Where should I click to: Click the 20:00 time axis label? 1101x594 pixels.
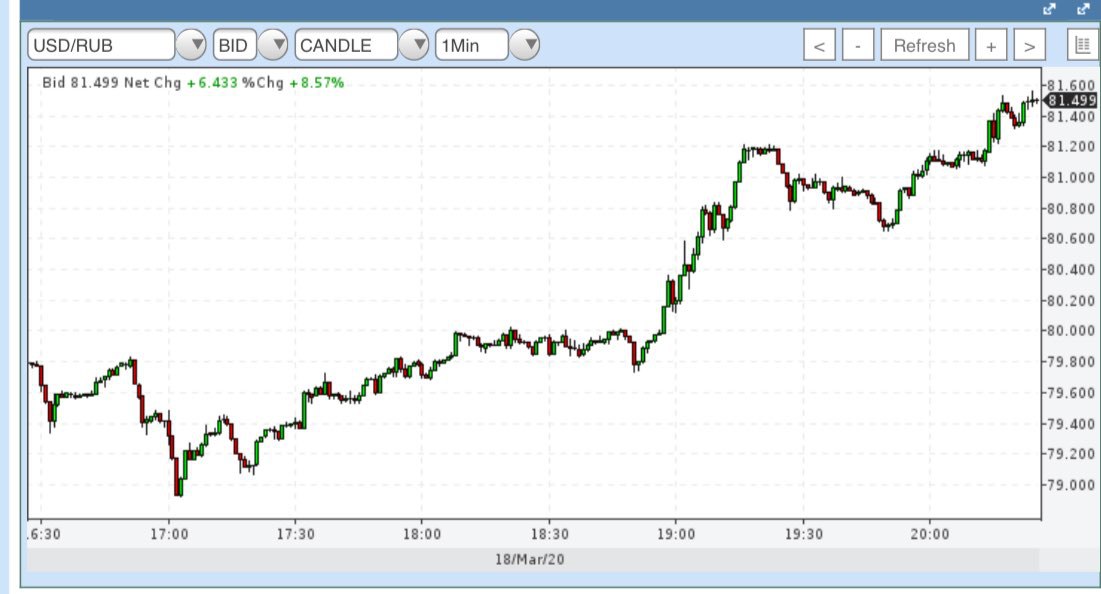(930, 534)
